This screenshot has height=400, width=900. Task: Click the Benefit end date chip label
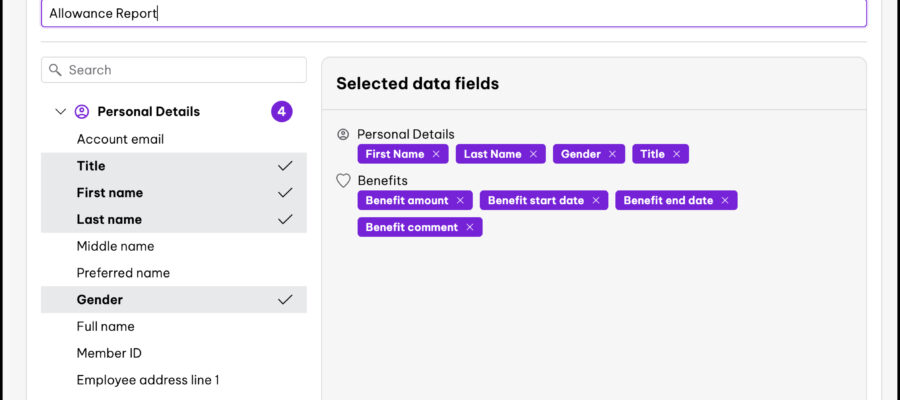(668, 200)
